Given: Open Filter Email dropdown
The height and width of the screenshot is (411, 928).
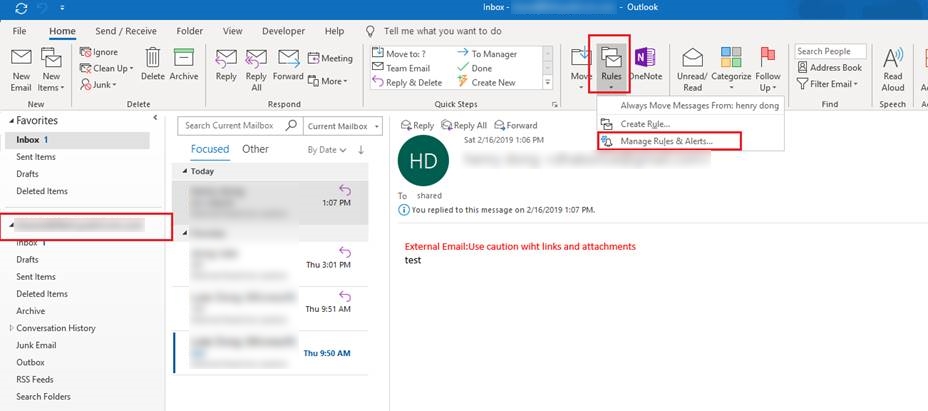Looking at the screenshot, I should pos(827,84).
